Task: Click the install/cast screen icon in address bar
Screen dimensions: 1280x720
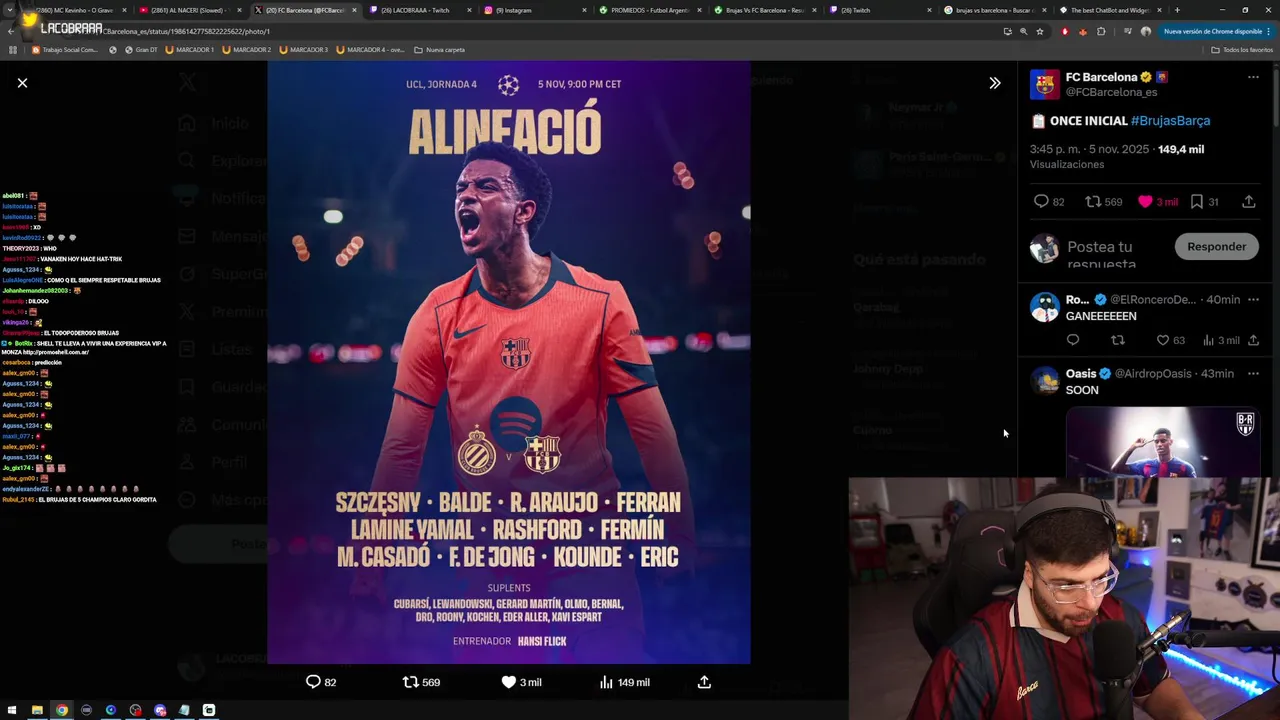Action: (1007, 31)
